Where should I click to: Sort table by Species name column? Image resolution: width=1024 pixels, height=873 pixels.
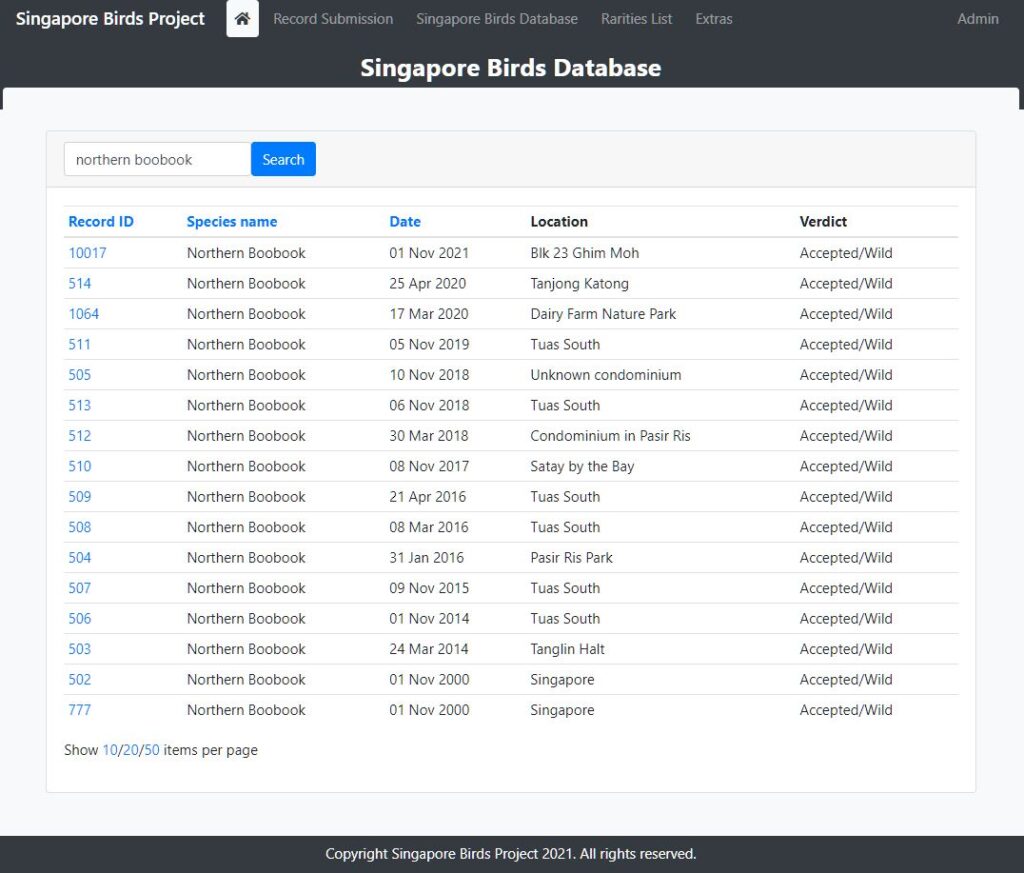point(232,222)
